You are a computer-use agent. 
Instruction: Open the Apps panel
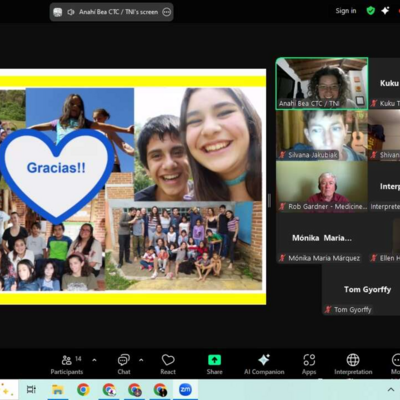click(309, 365)
